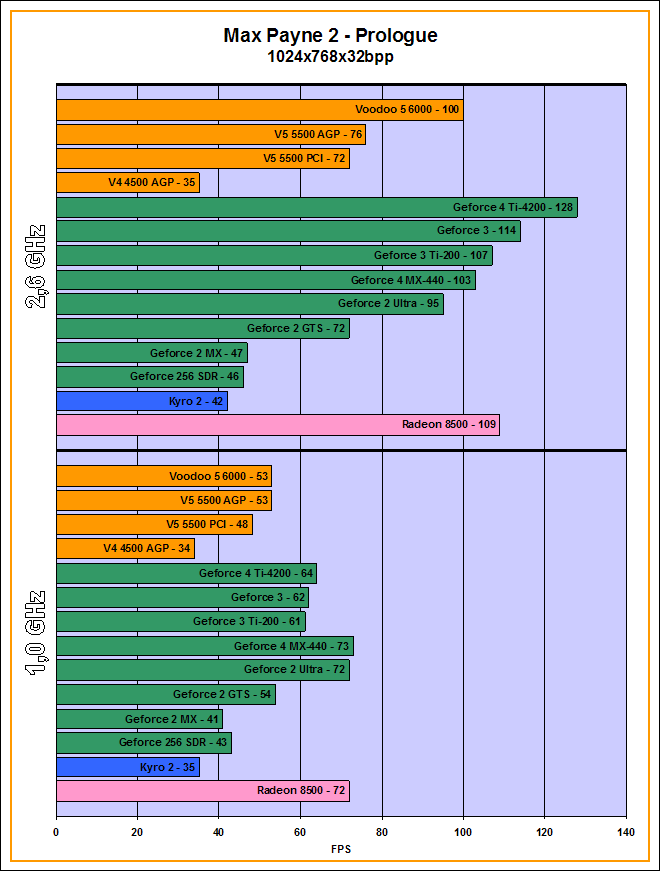Select the Kyro 2 - 35 bar
Image resolution: width=660 pixels, height=871 pixels.
pos(128,767)
